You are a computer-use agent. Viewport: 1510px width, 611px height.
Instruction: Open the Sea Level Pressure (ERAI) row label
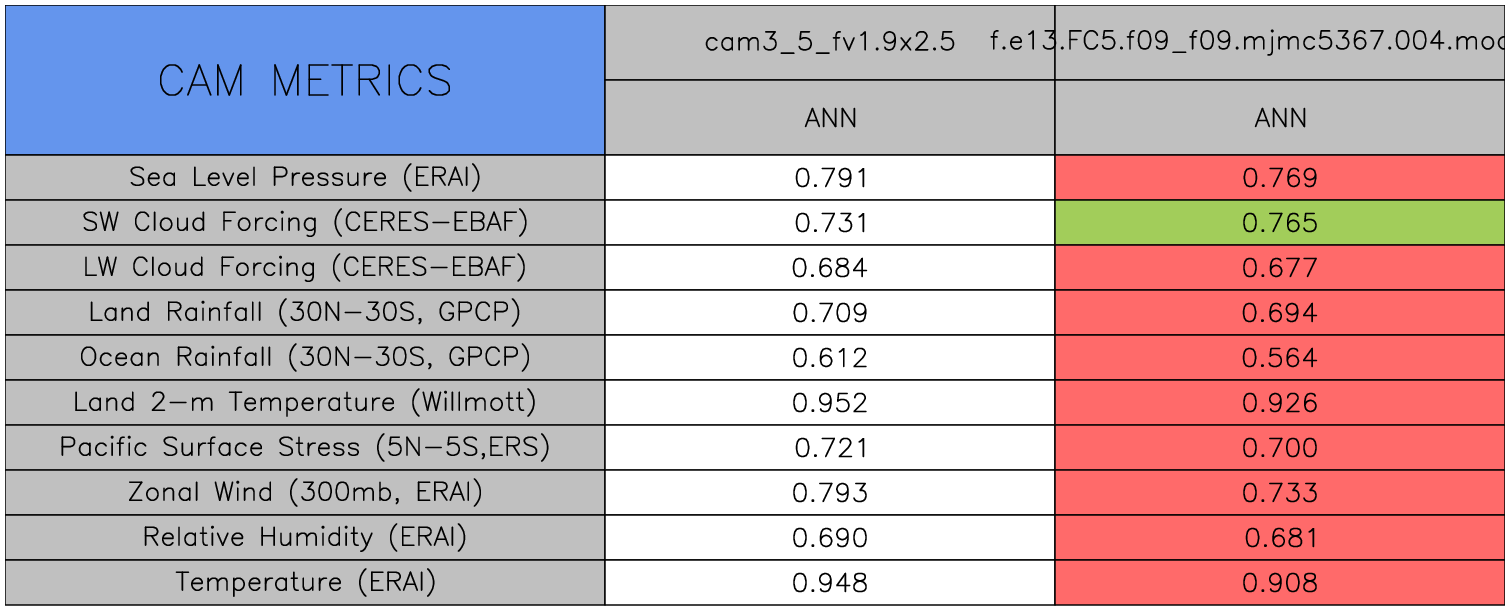[x=305, y=178]
